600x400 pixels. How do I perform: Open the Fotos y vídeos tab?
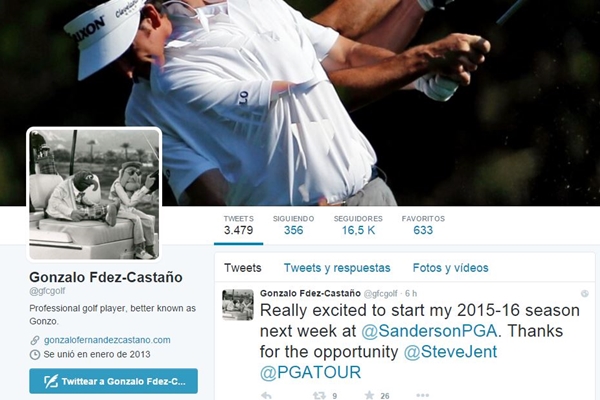click(x=450, y=268)
